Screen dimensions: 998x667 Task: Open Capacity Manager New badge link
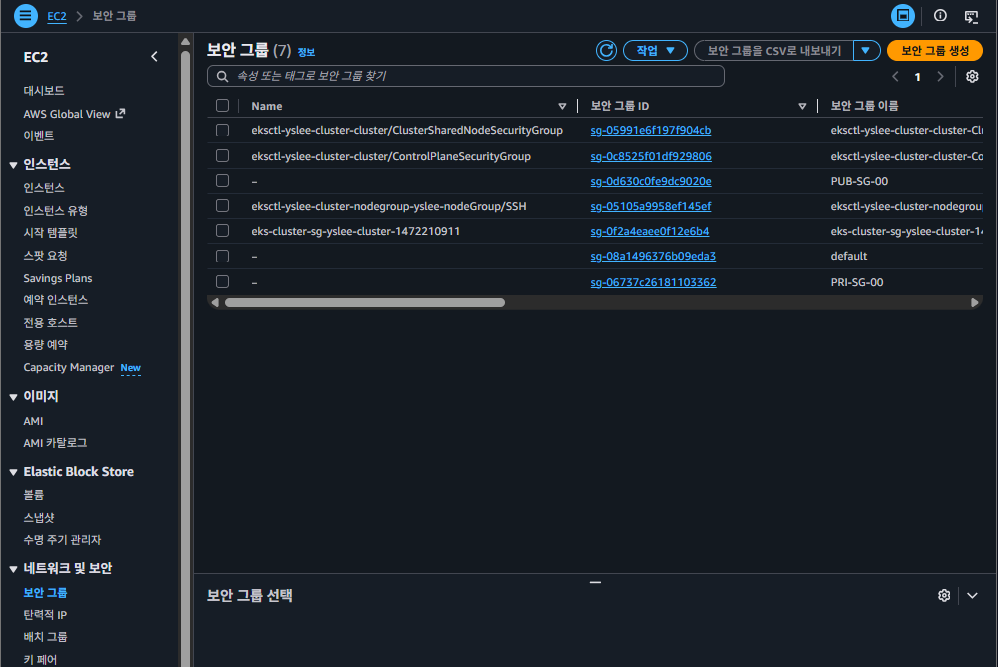point(130,368)
